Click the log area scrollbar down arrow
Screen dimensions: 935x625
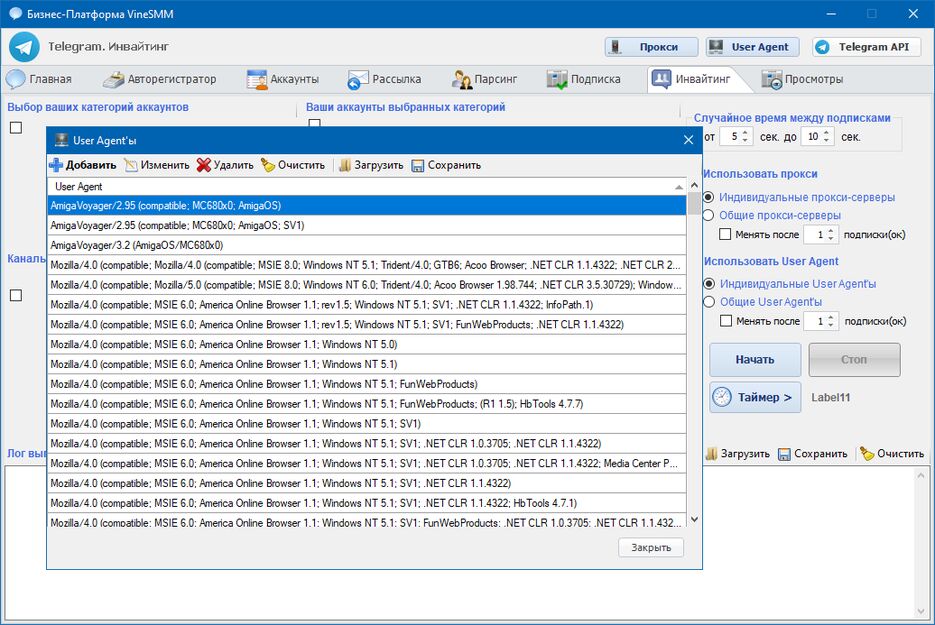pyautogui.click(x=922, y=612)
